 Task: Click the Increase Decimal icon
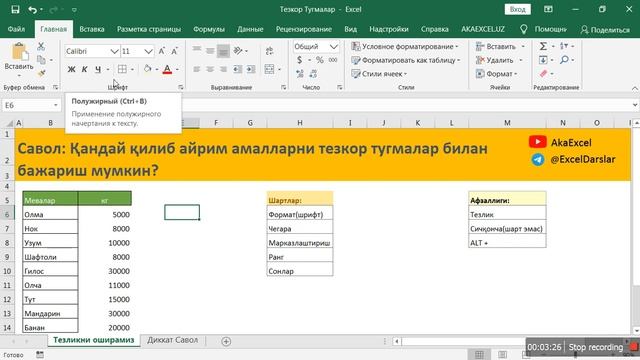[300, 74]
